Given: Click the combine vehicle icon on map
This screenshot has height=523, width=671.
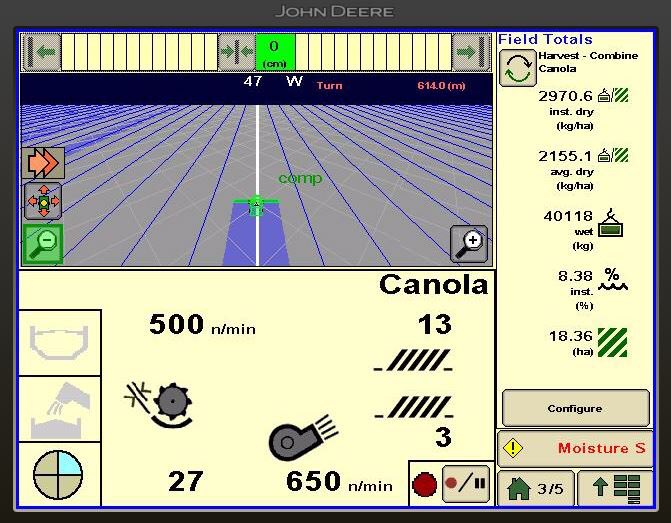Looking at the screenshot, I should pyautogui.click(x=256, y=205).
